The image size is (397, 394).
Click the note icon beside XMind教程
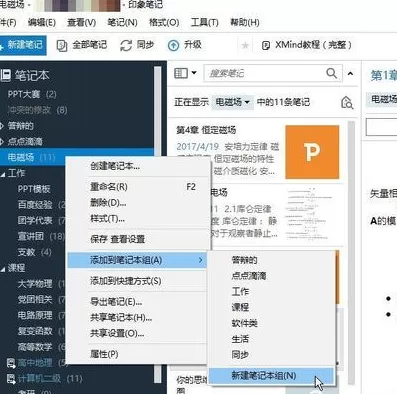point(266,45)
